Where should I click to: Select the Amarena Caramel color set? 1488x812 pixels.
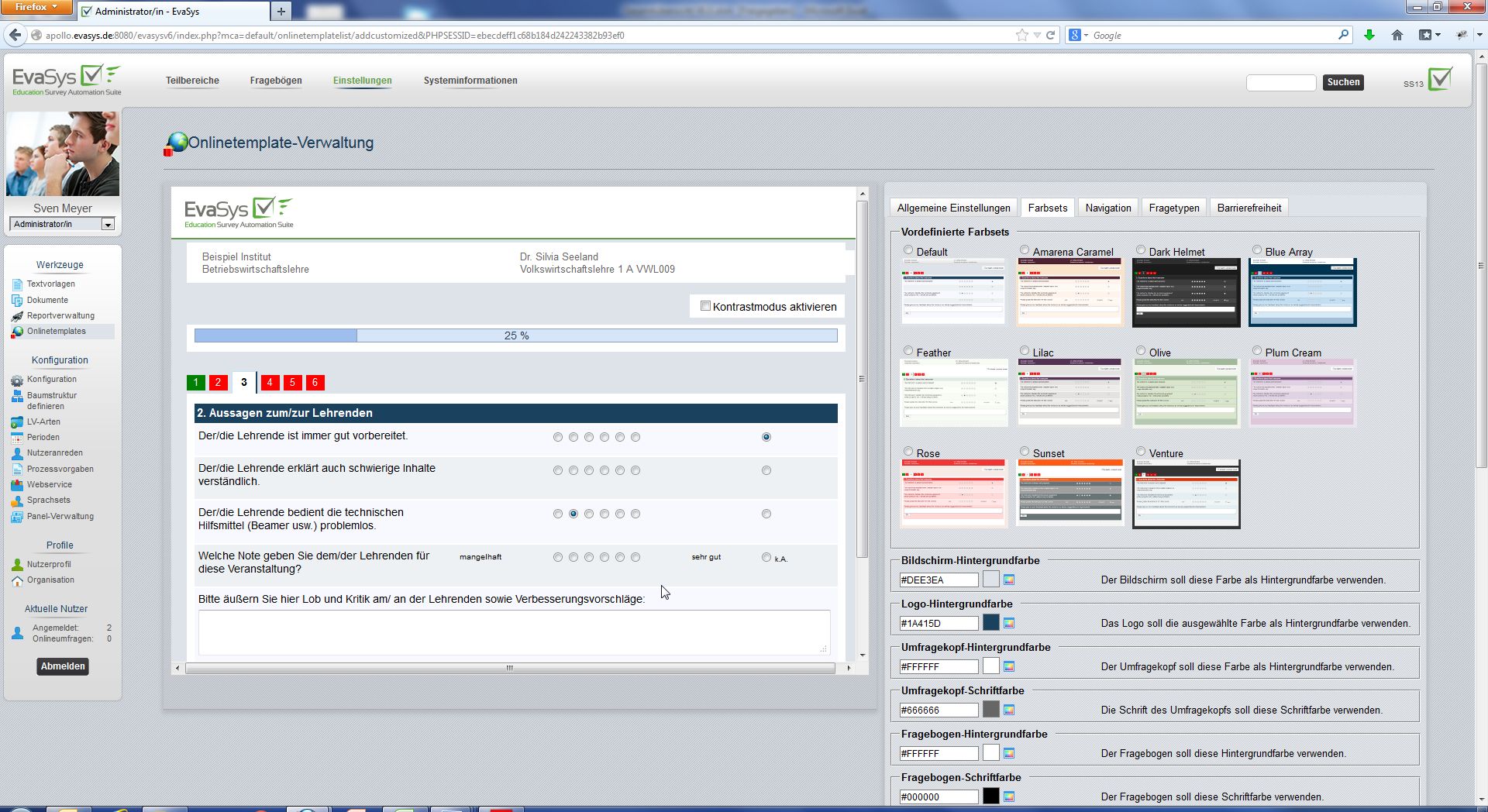pos(1024,249)
